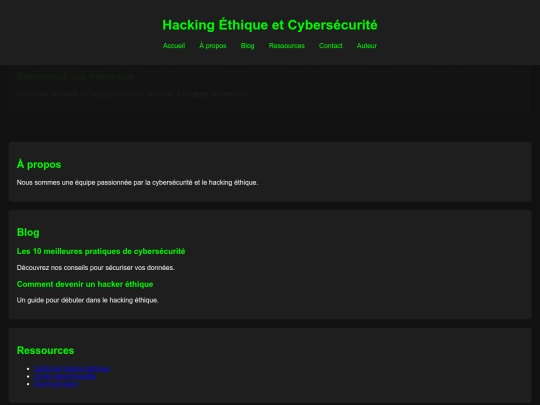
Task: Open the Auteur page link
Action: [x=367, y=46]
